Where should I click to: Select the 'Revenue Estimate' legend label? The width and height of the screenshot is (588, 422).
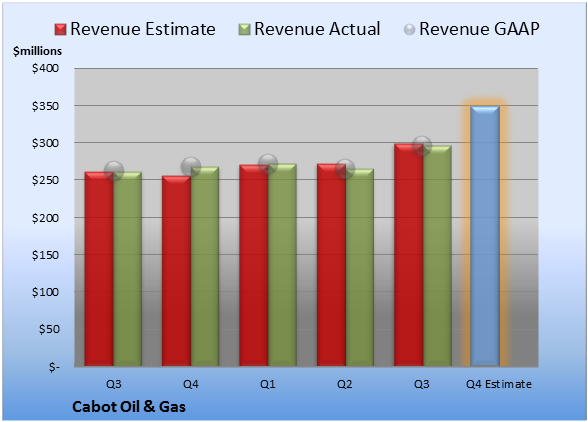143,29
